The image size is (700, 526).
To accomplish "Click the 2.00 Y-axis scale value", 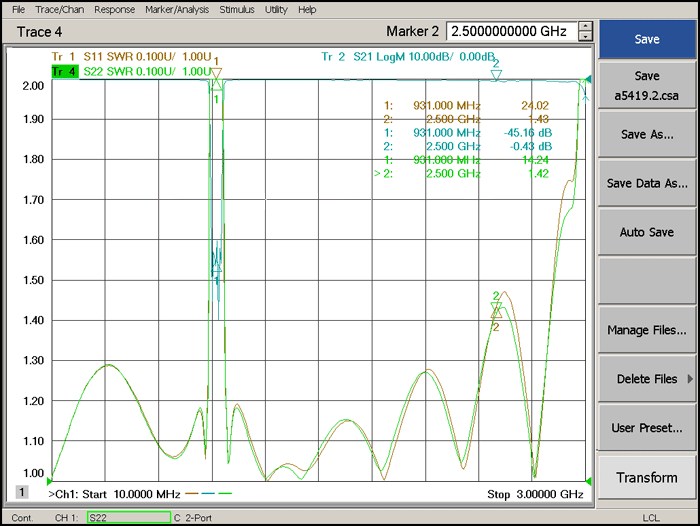I will coord(33,86).
